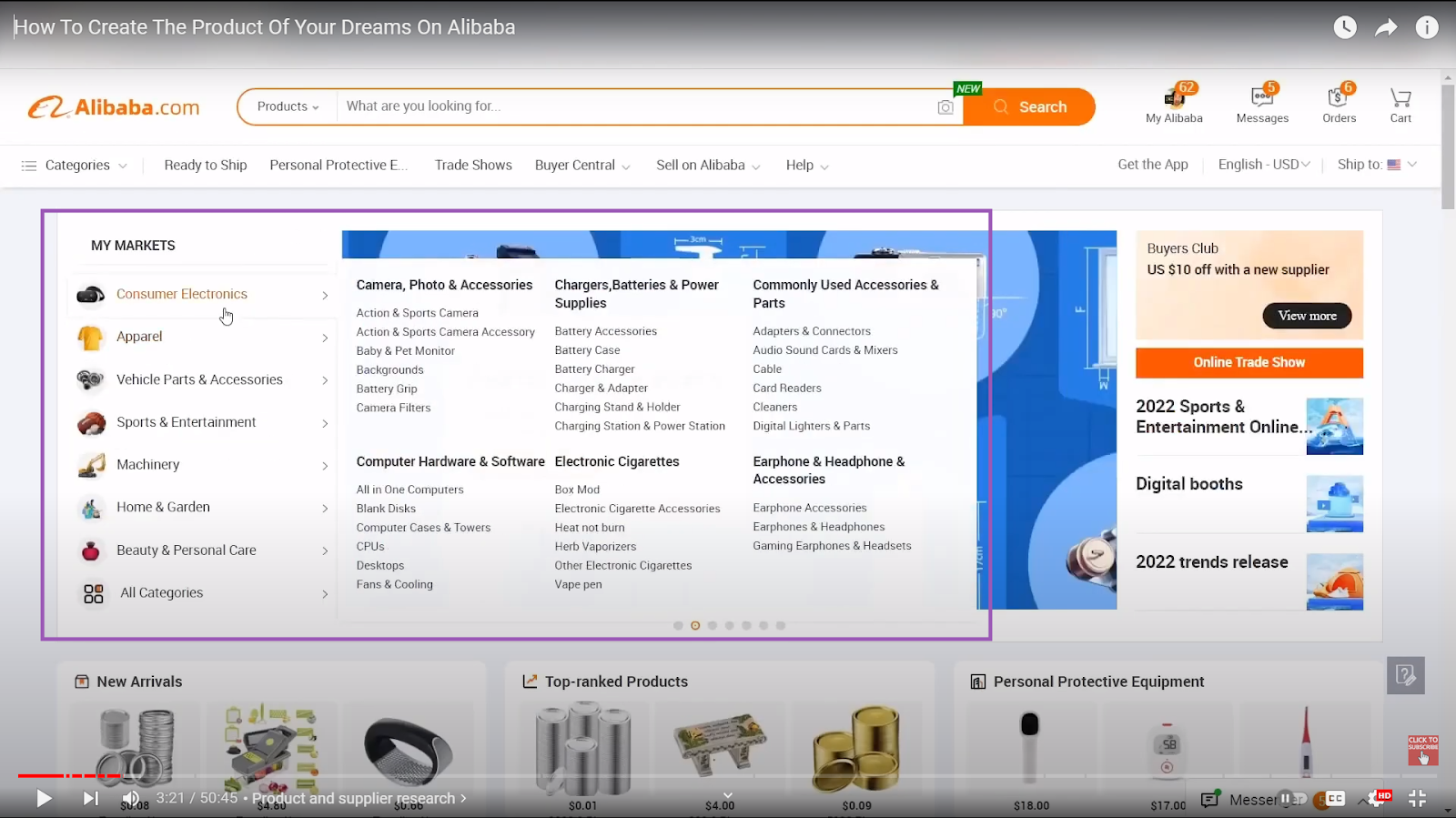Click the New Arrivals section icon
Viewport: 1456px width, 818px height.
click(x=81, y=682)
